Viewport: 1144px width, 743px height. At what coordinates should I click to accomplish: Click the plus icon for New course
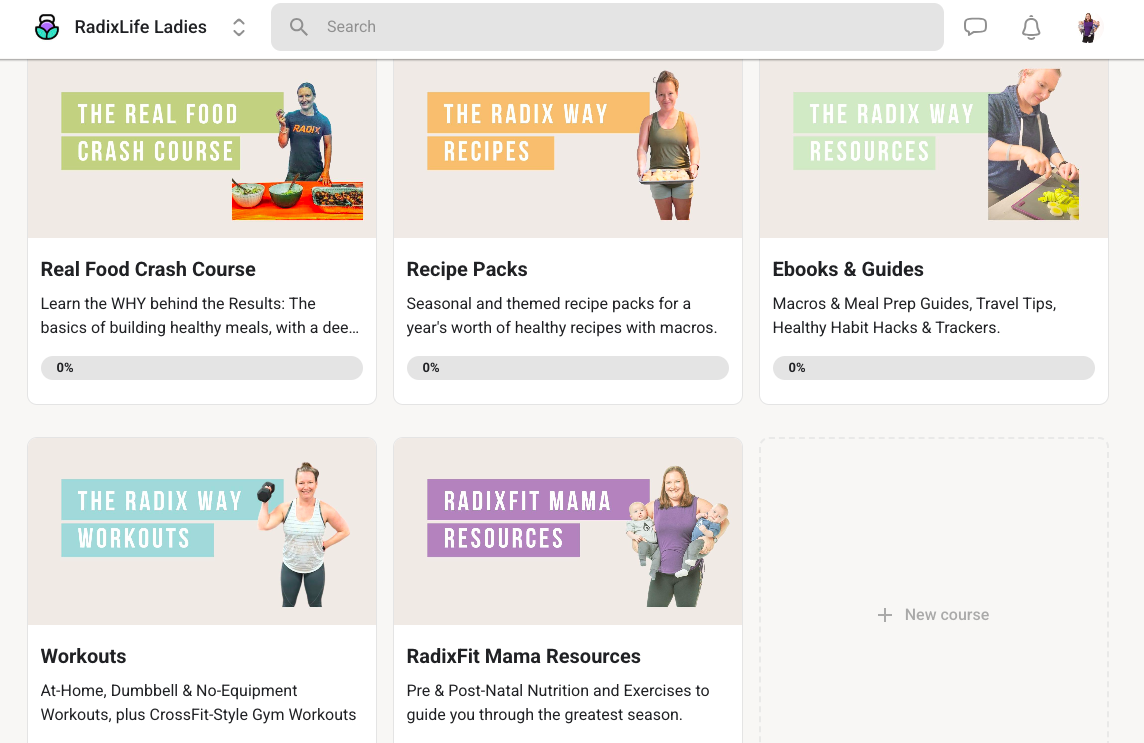tap(884, 615)
